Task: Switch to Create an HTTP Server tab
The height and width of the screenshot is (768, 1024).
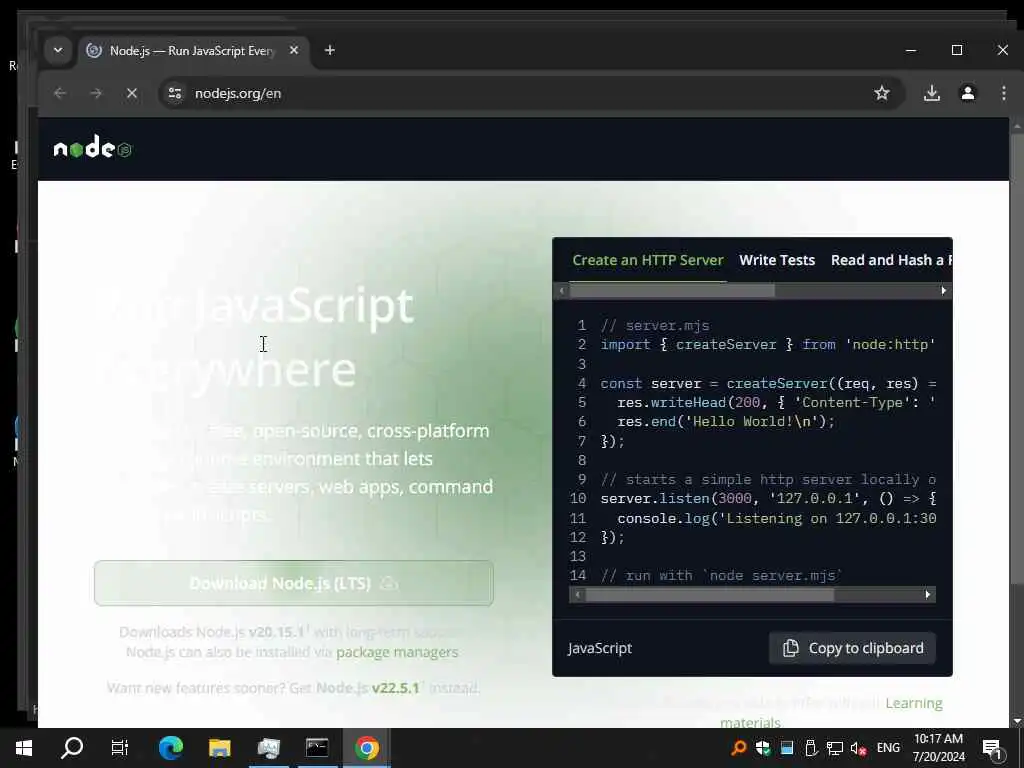Action: point(648,260)
